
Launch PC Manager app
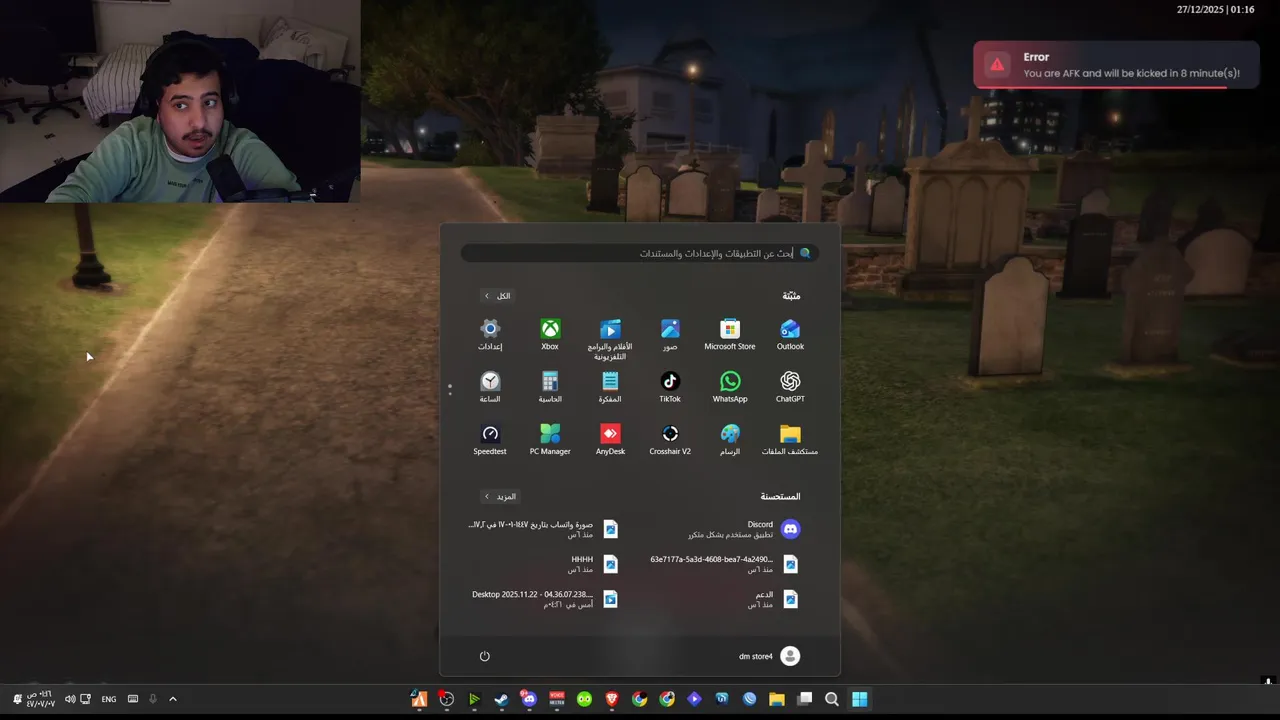550,440
